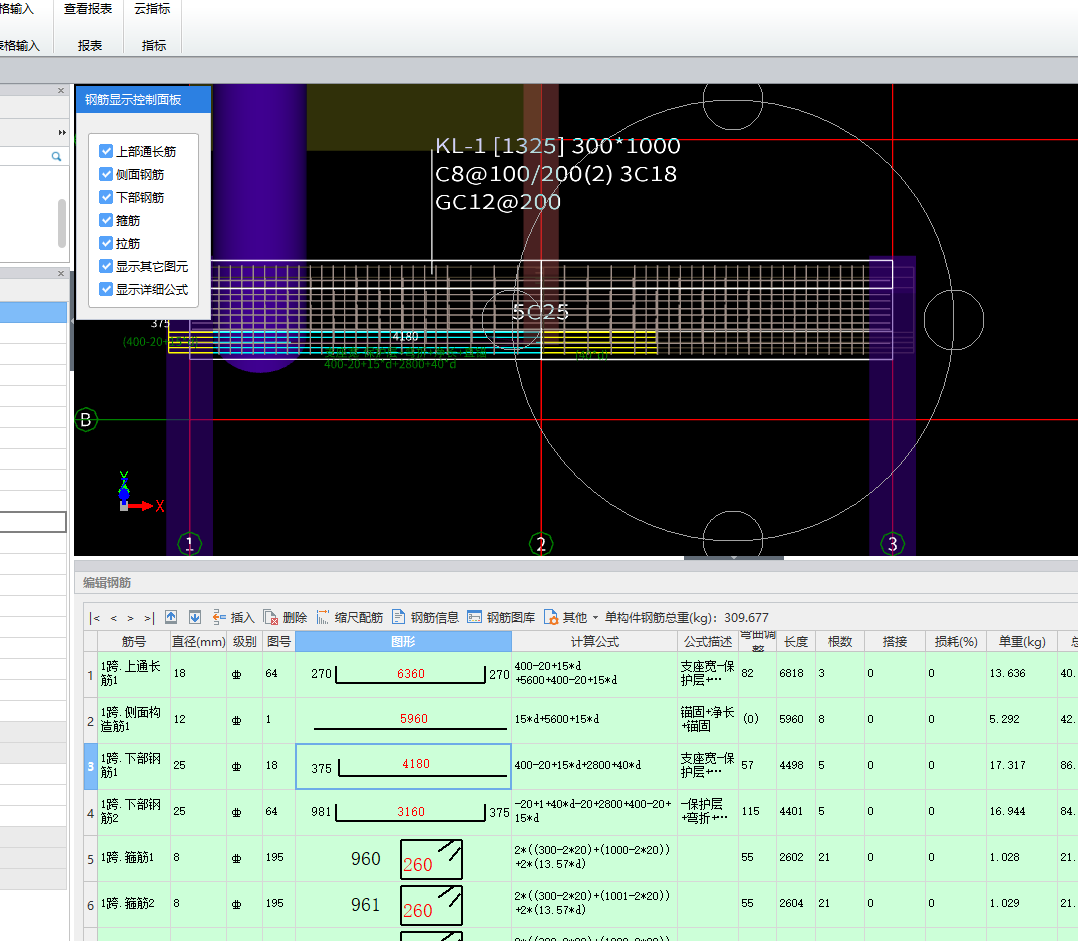Click 报表 ribbon group label
1078x941 pixels.
pyautogui.click(x=90, y=45)
